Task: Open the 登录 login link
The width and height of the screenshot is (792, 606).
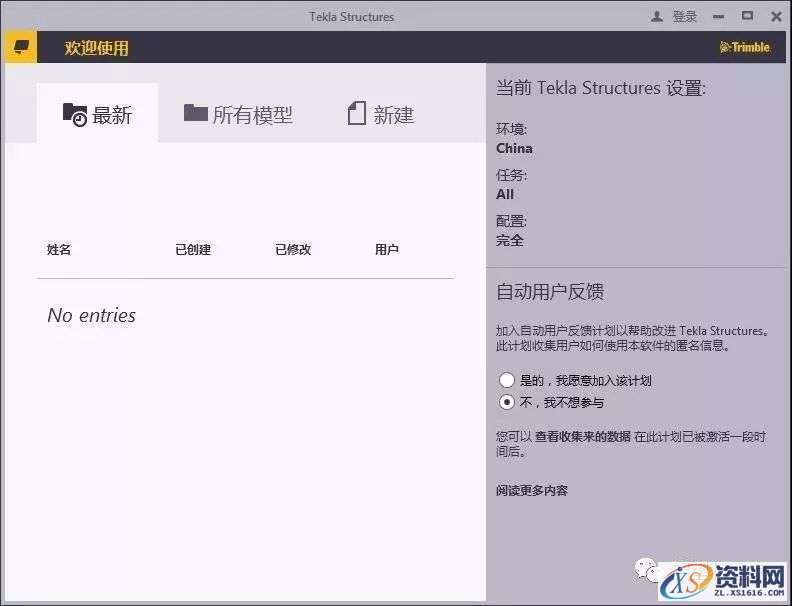Action: click(685, 17)
